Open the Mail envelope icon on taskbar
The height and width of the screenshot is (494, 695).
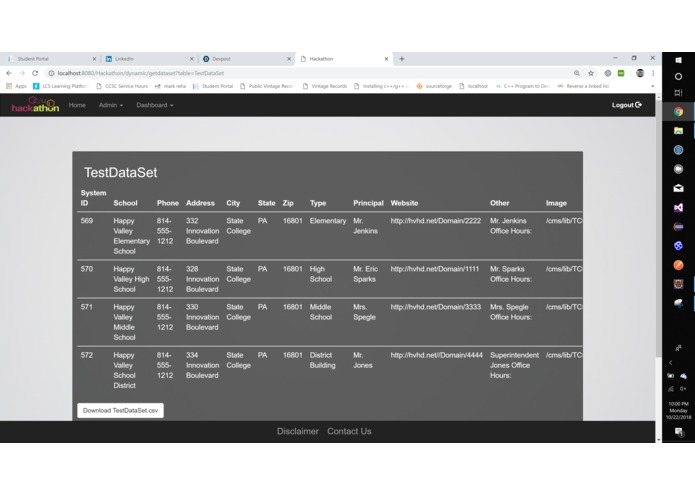tap(678, 188)
